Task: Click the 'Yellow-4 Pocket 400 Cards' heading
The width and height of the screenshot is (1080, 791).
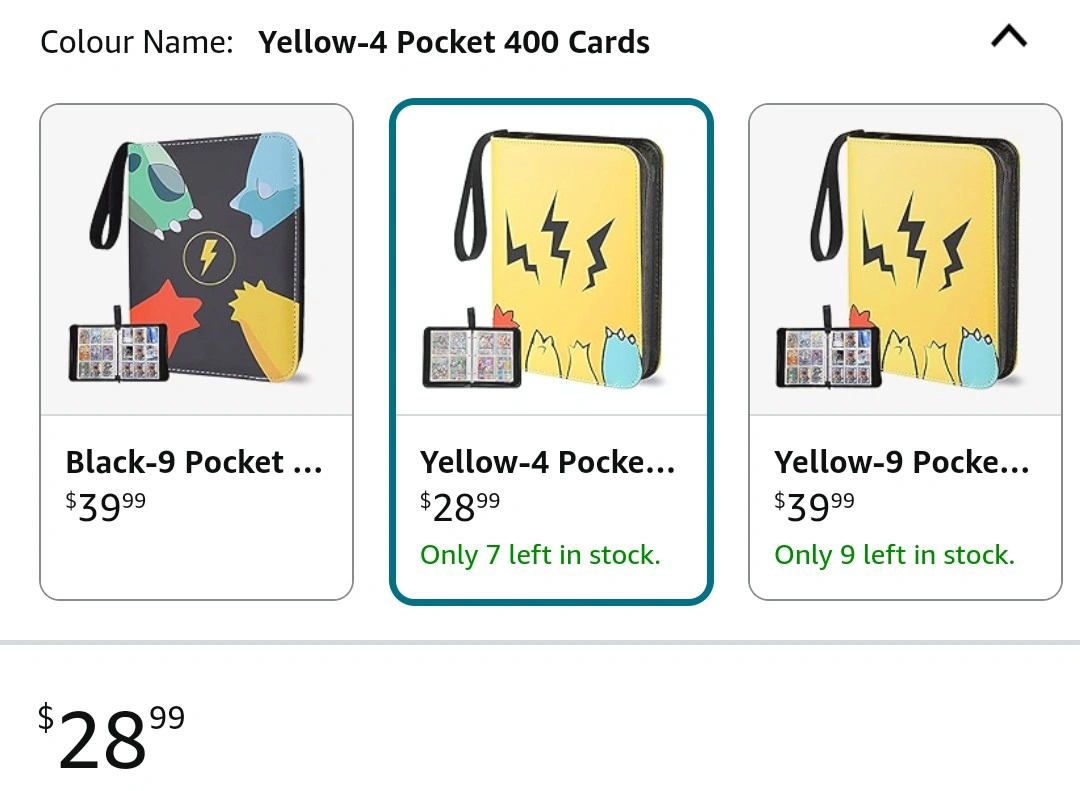Action: [x=454, y=42]
